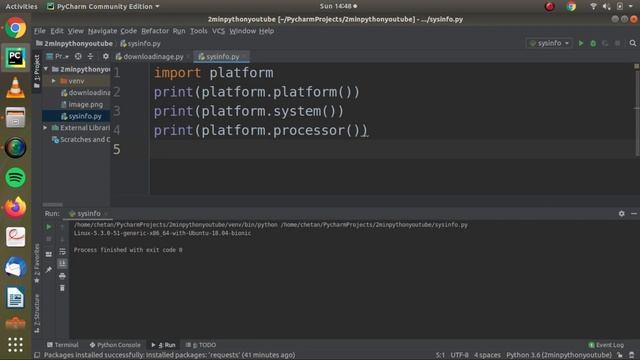
Task: Clear run output with the trash icon
Action: tap(62, 288)
